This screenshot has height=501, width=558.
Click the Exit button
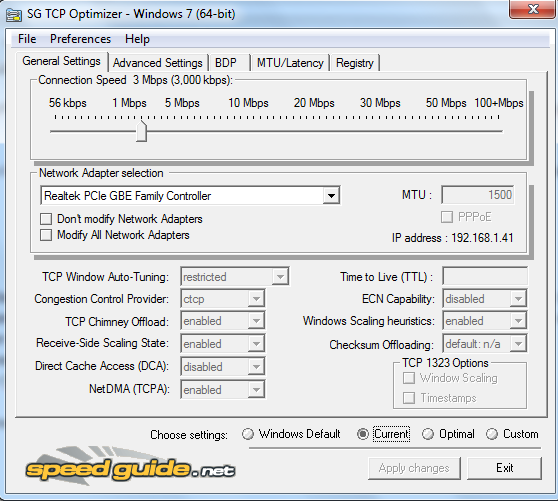[x=505, y=468]
